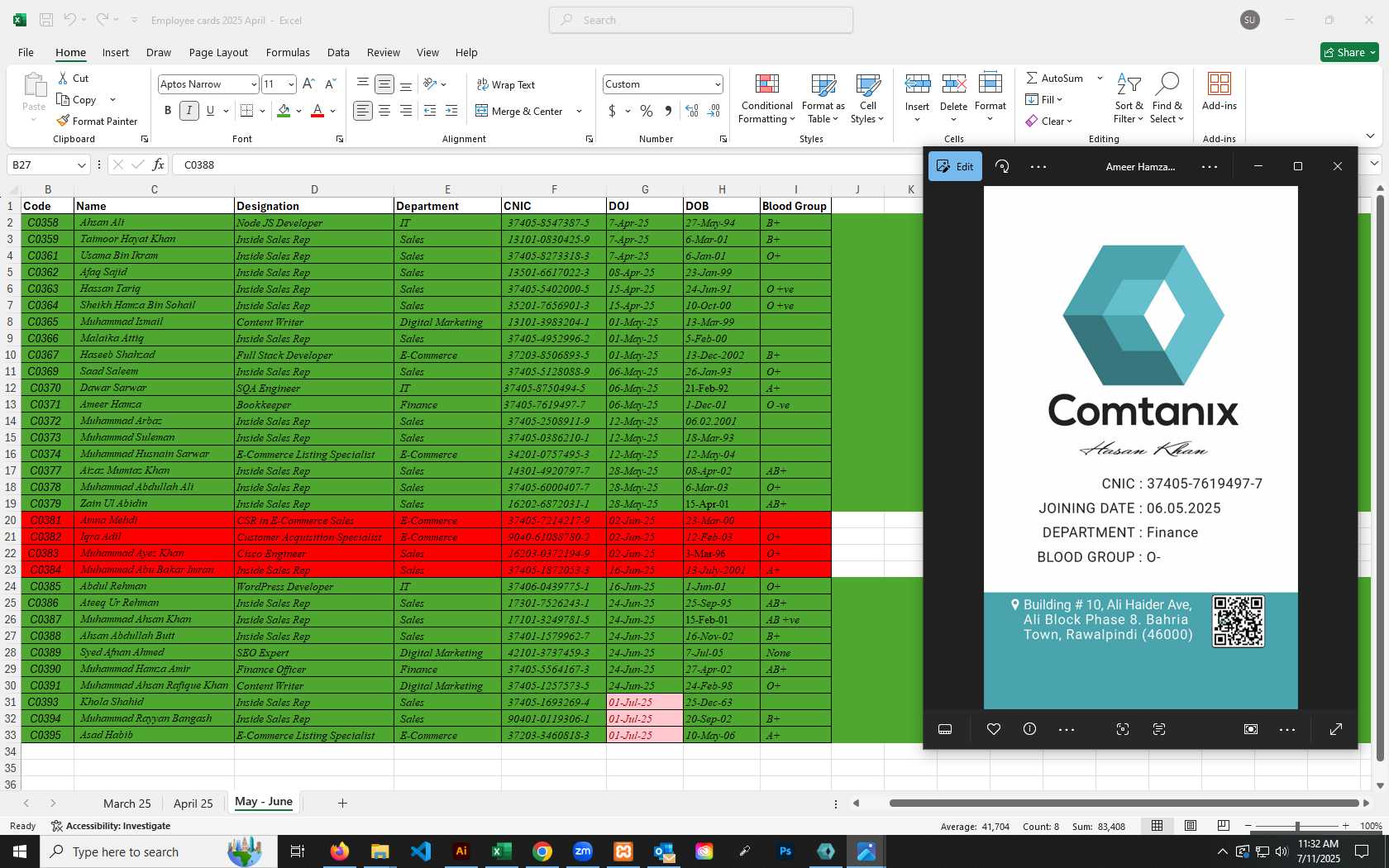Screen dimensions: 1389x868
Task: Decrease font size with the small A icon
Action: 330,83
